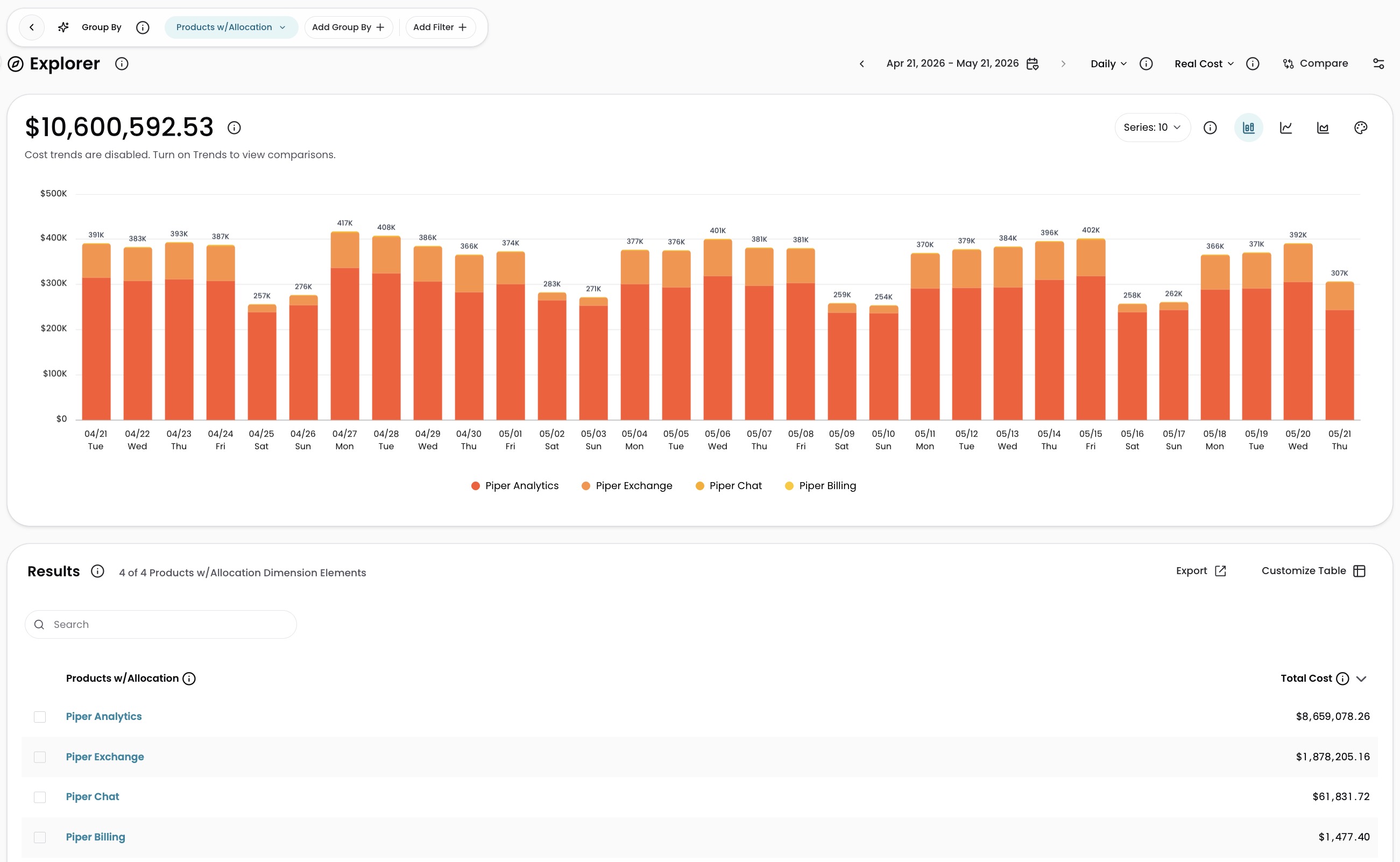Toggle Piper Analytics legend swatch

(476, 486)
